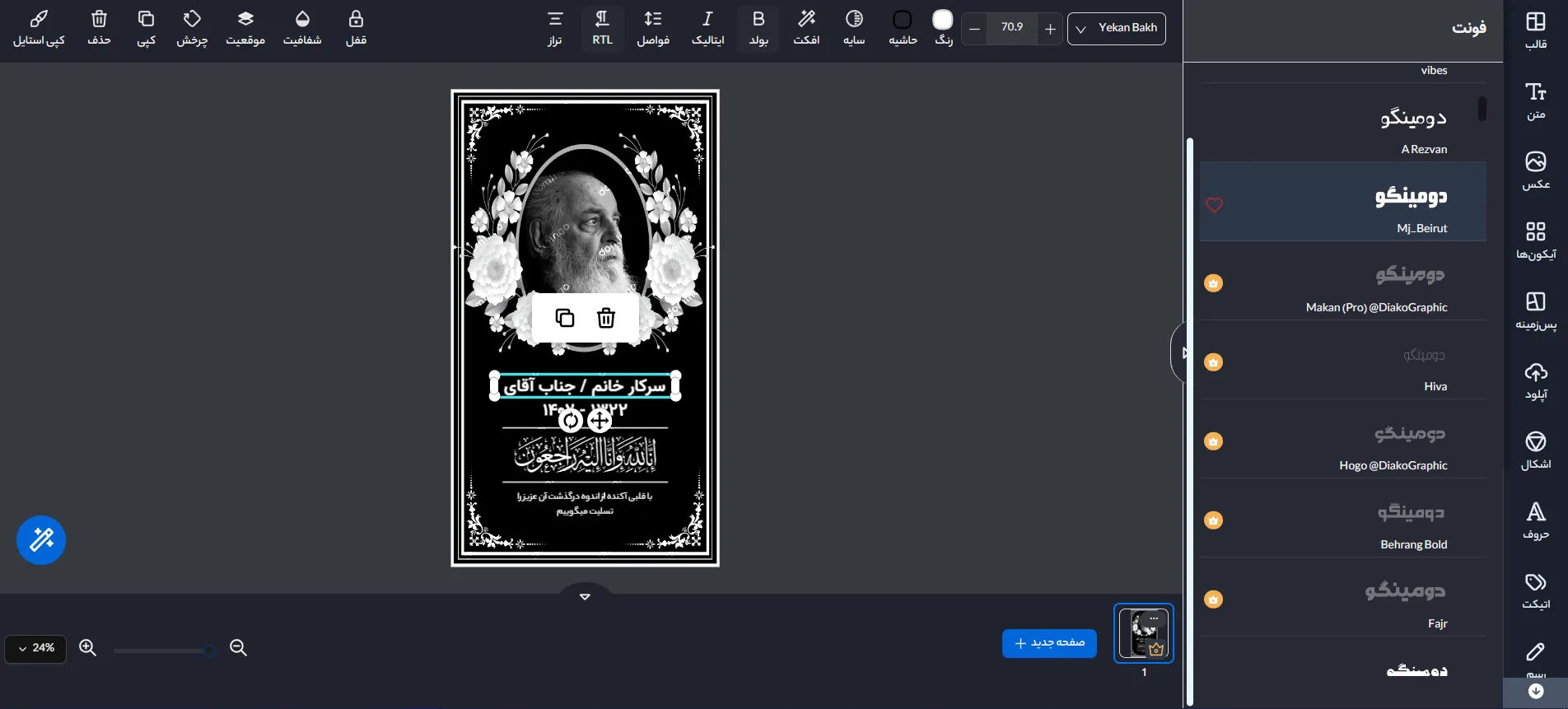Screen dimensions: 1568x709
Task: Open the عکس photos panel
Action: click(1536, 170)
